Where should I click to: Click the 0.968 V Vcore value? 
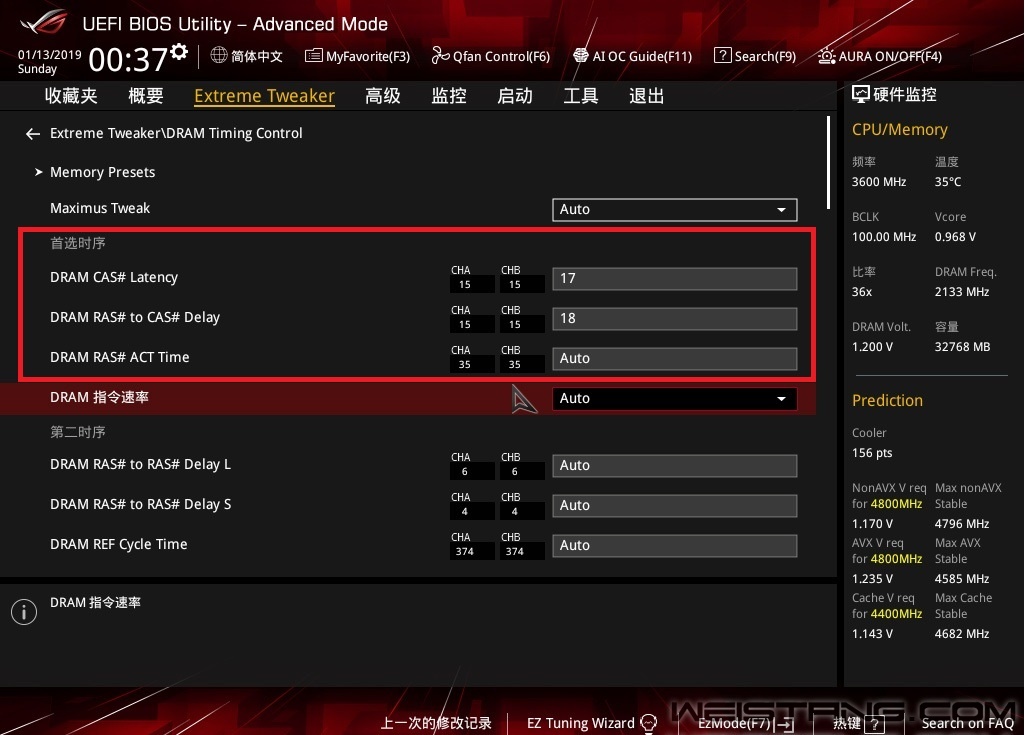click(955, 237)
